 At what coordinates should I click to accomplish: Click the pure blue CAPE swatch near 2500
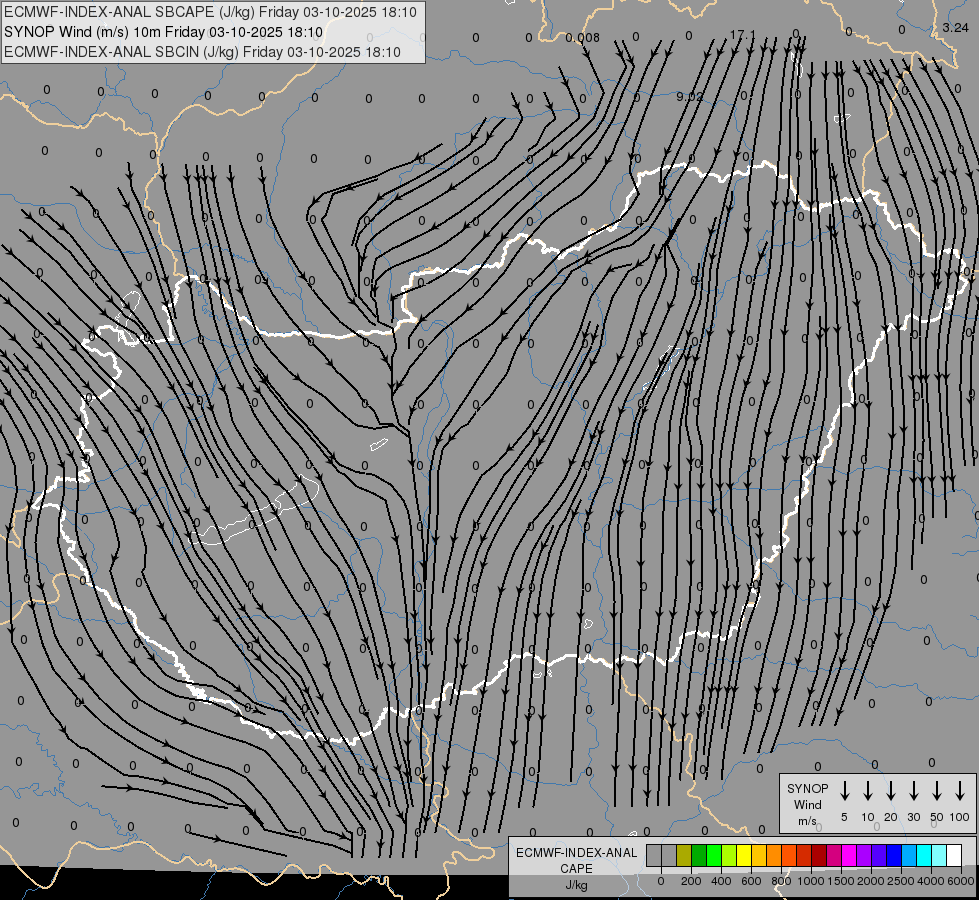(894, 855)
